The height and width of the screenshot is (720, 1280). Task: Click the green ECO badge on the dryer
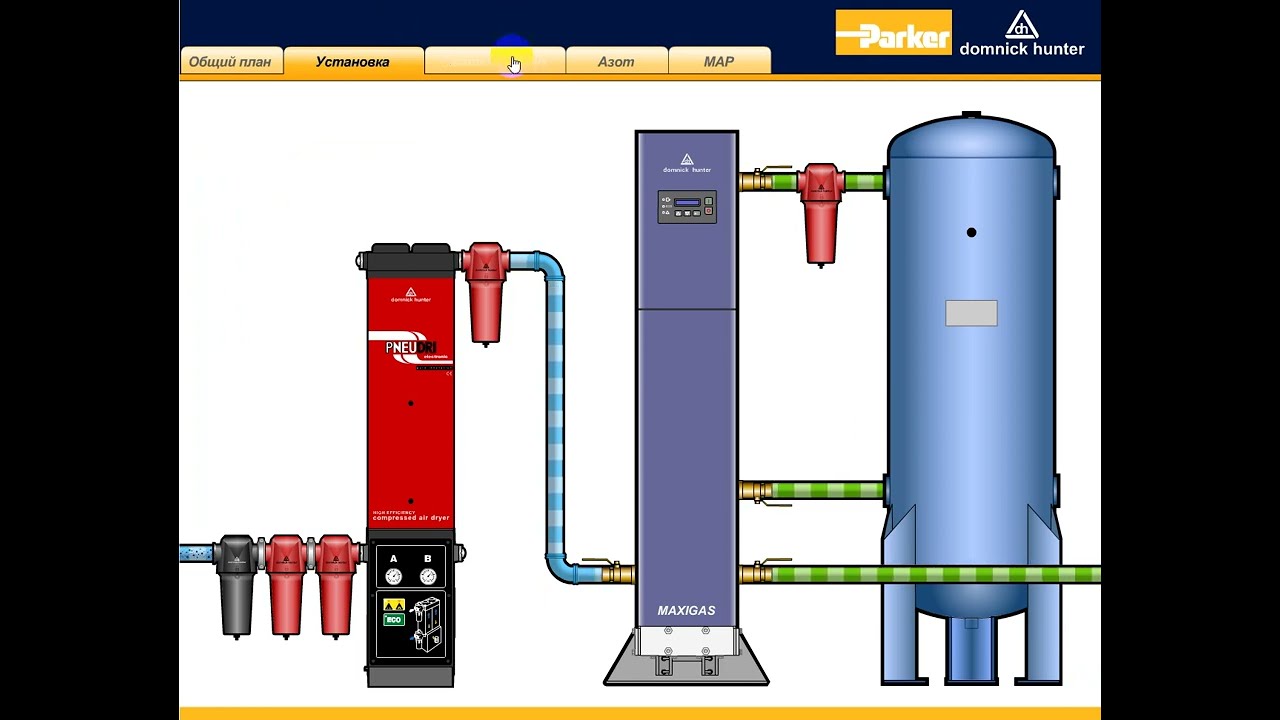click(394, 620)
